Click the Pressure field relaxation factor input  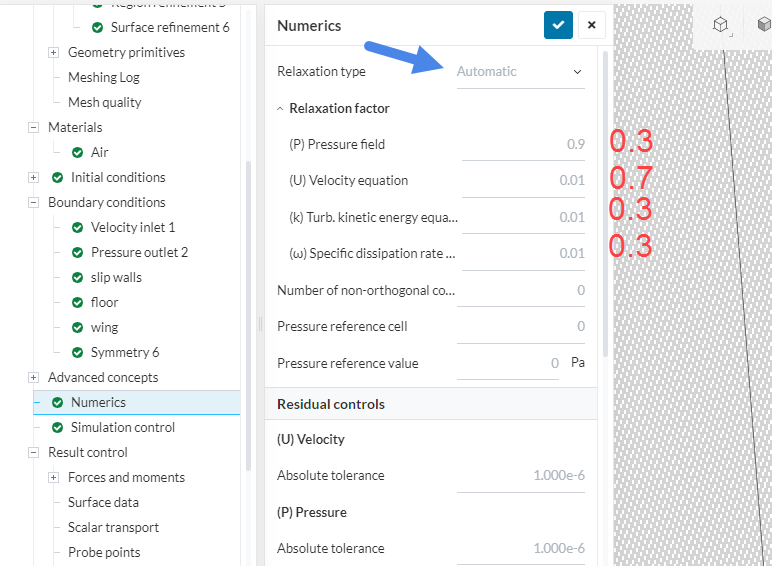click(x=524, y=144)
